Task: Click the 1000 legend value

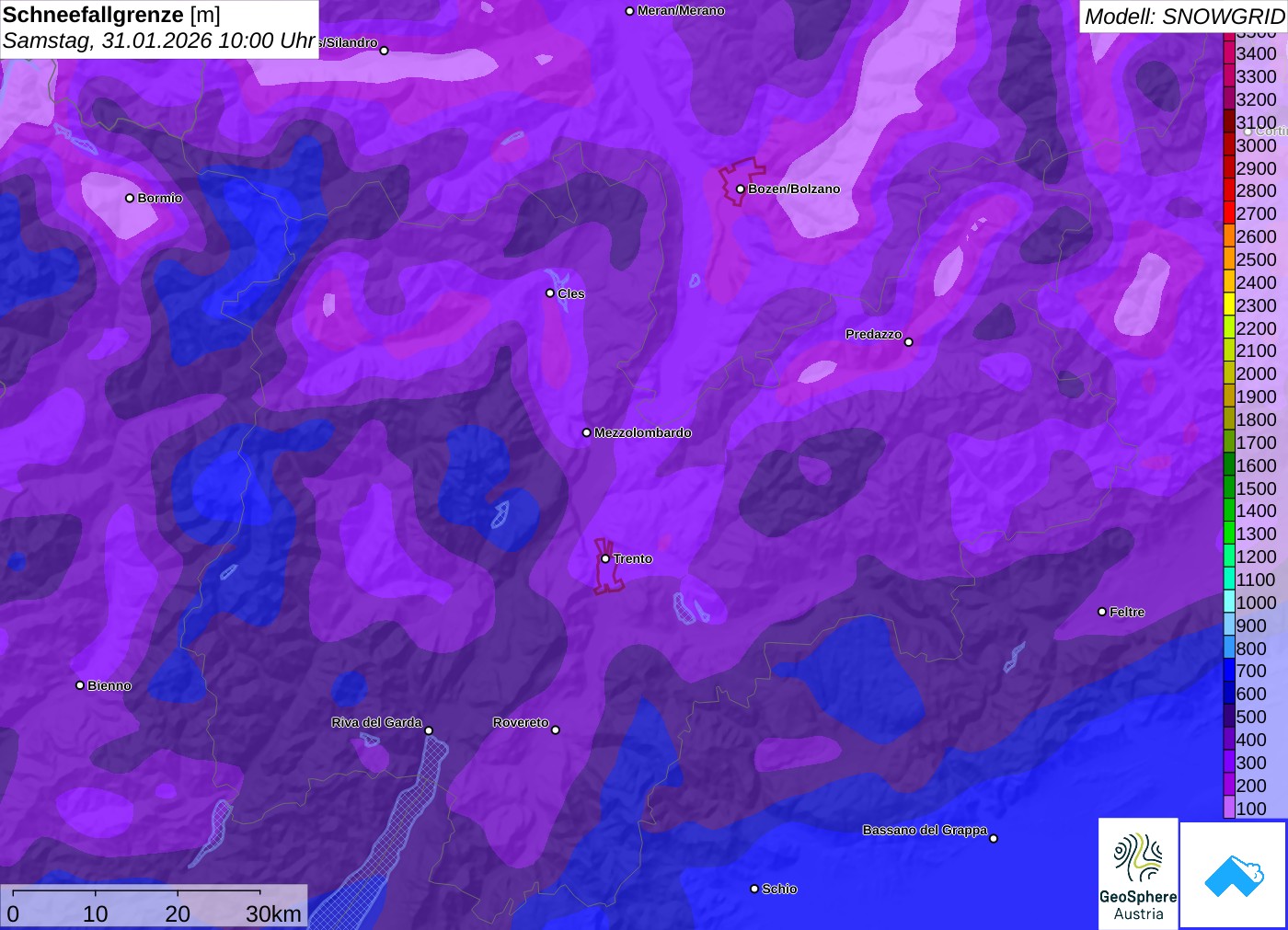Action: tap(1256, 603)
